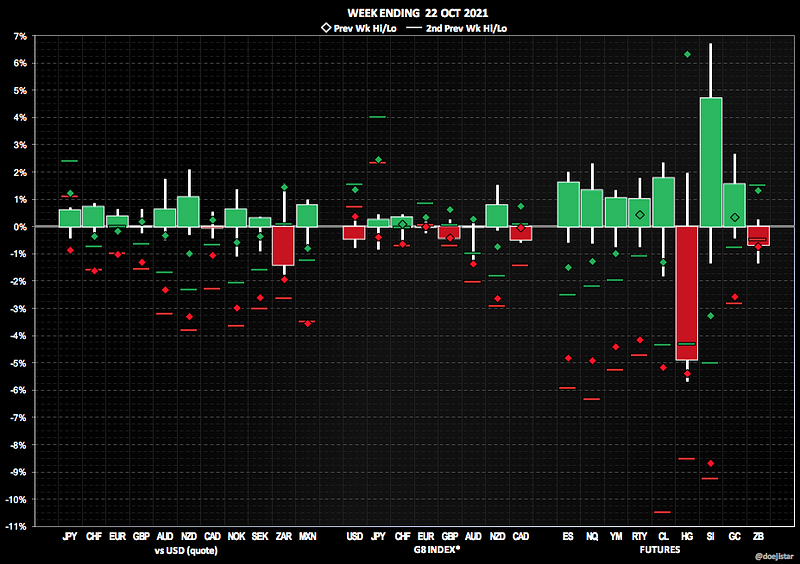
Task: Click the SI futures axis label
Action: tap(710, 536)
